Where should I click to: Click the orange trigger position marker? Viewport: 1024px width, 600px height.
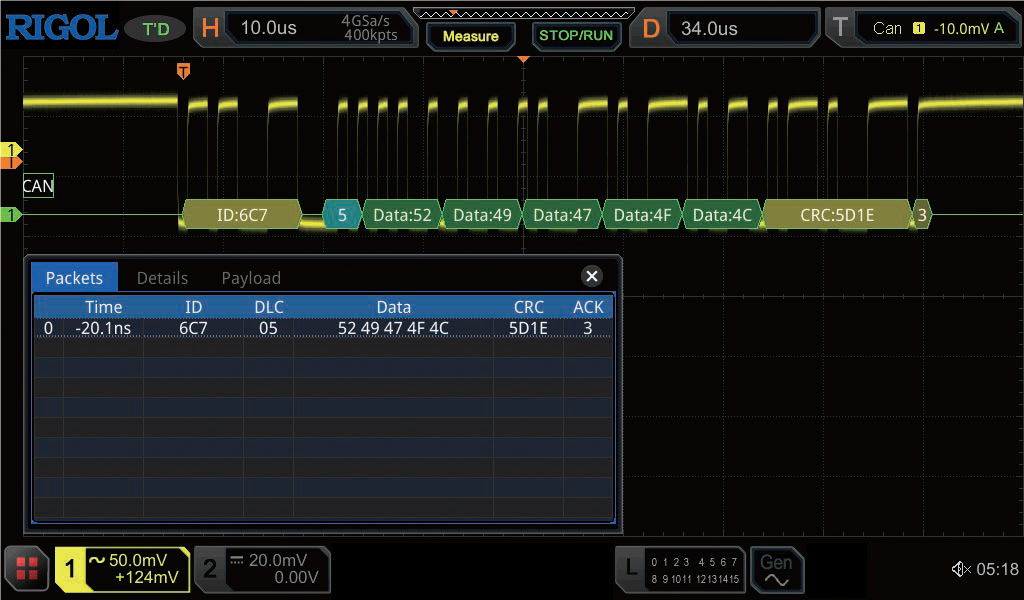pos(183,71)
